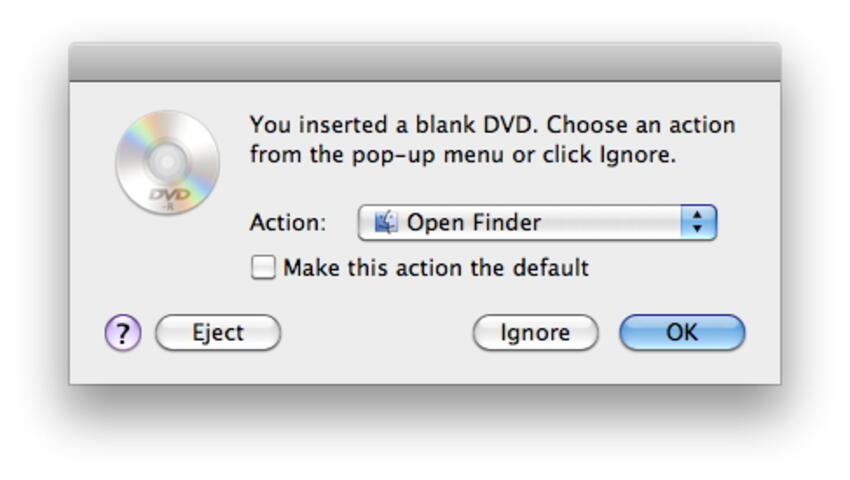Open the Action pop-up showing Open Finder
850x480 pixels.
click(x=537, y=222)
